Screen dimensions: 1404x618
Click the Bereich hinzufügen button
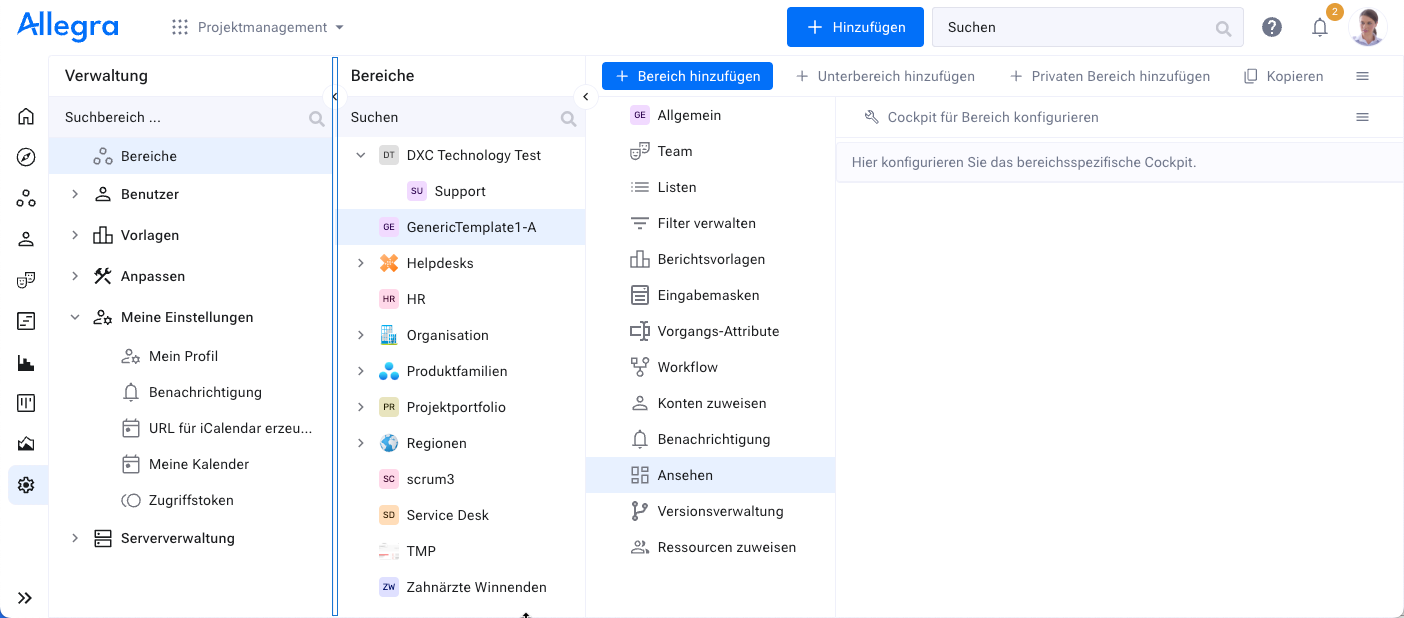coord(687,76)
